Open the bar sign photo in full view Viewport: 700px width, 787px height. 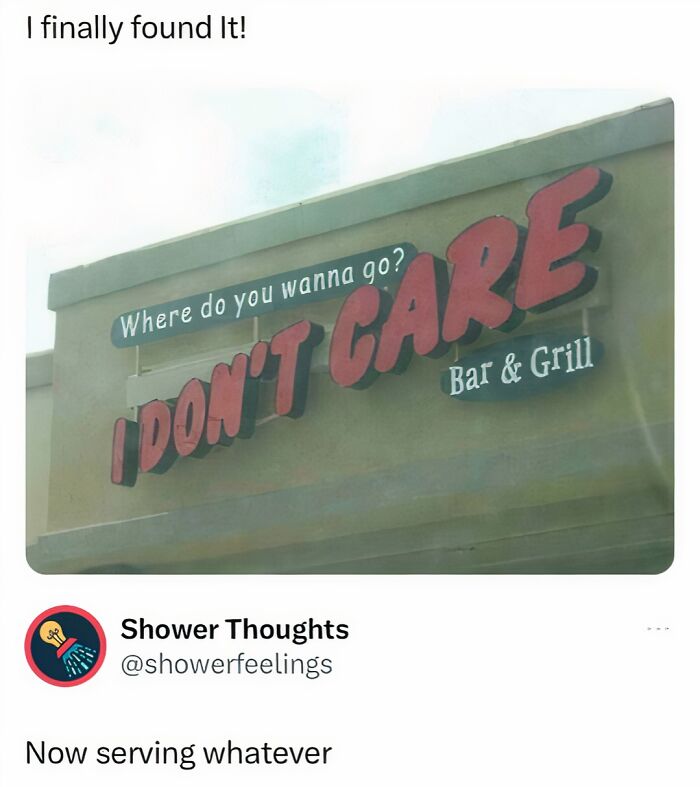[x=350, y=335]
